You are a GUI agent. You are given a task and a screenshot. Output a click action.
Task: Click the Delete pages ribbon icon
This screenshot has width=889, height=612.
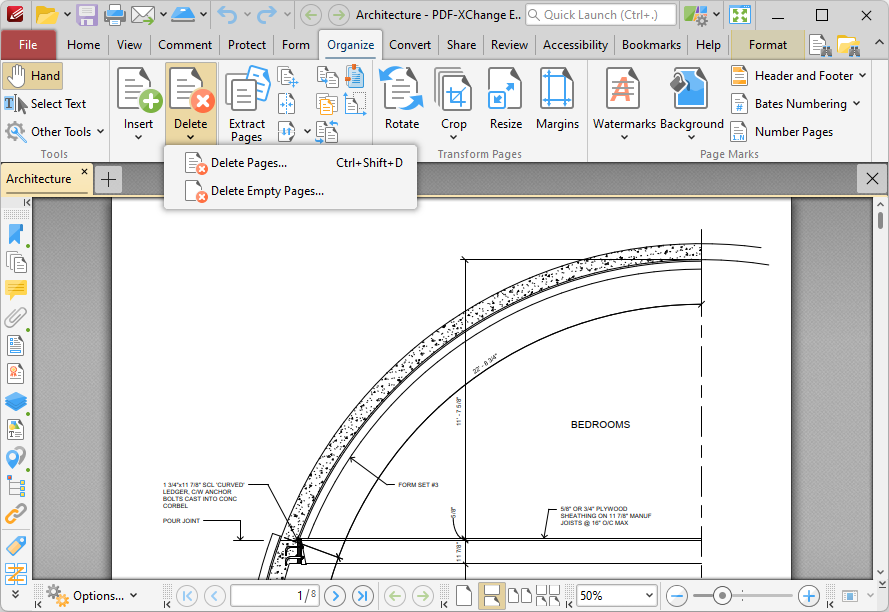pyautogui.click(x=191, y=88)
